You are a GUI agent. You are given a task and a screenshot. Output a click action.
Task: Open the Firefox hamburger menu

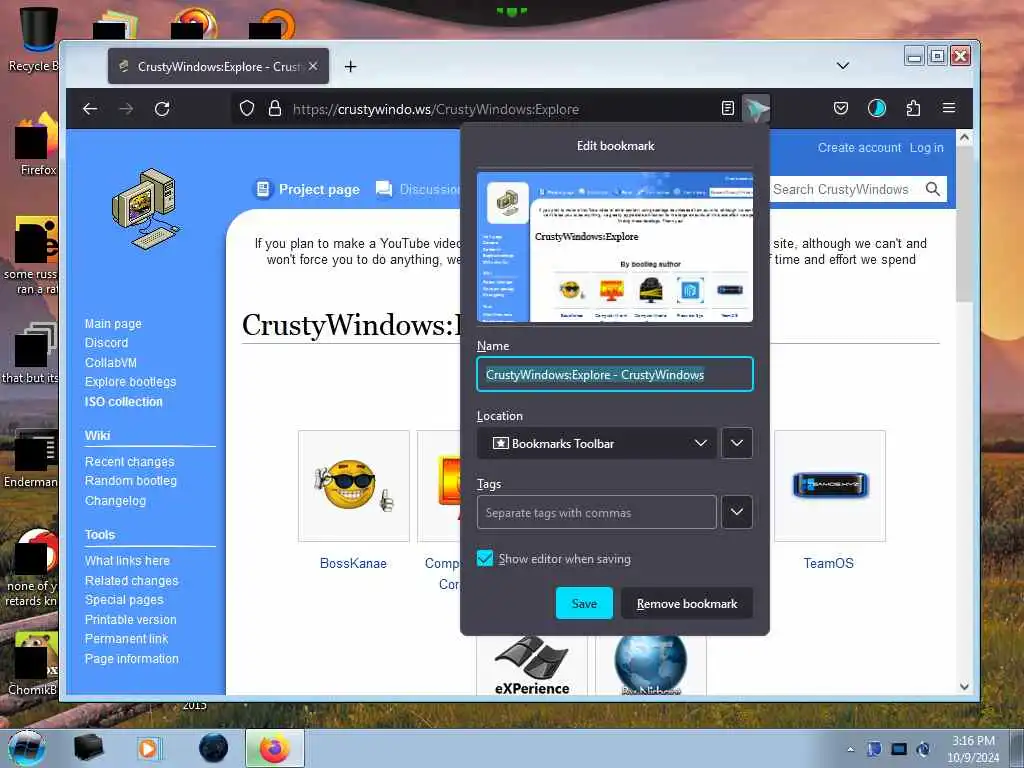pos(949,108)
